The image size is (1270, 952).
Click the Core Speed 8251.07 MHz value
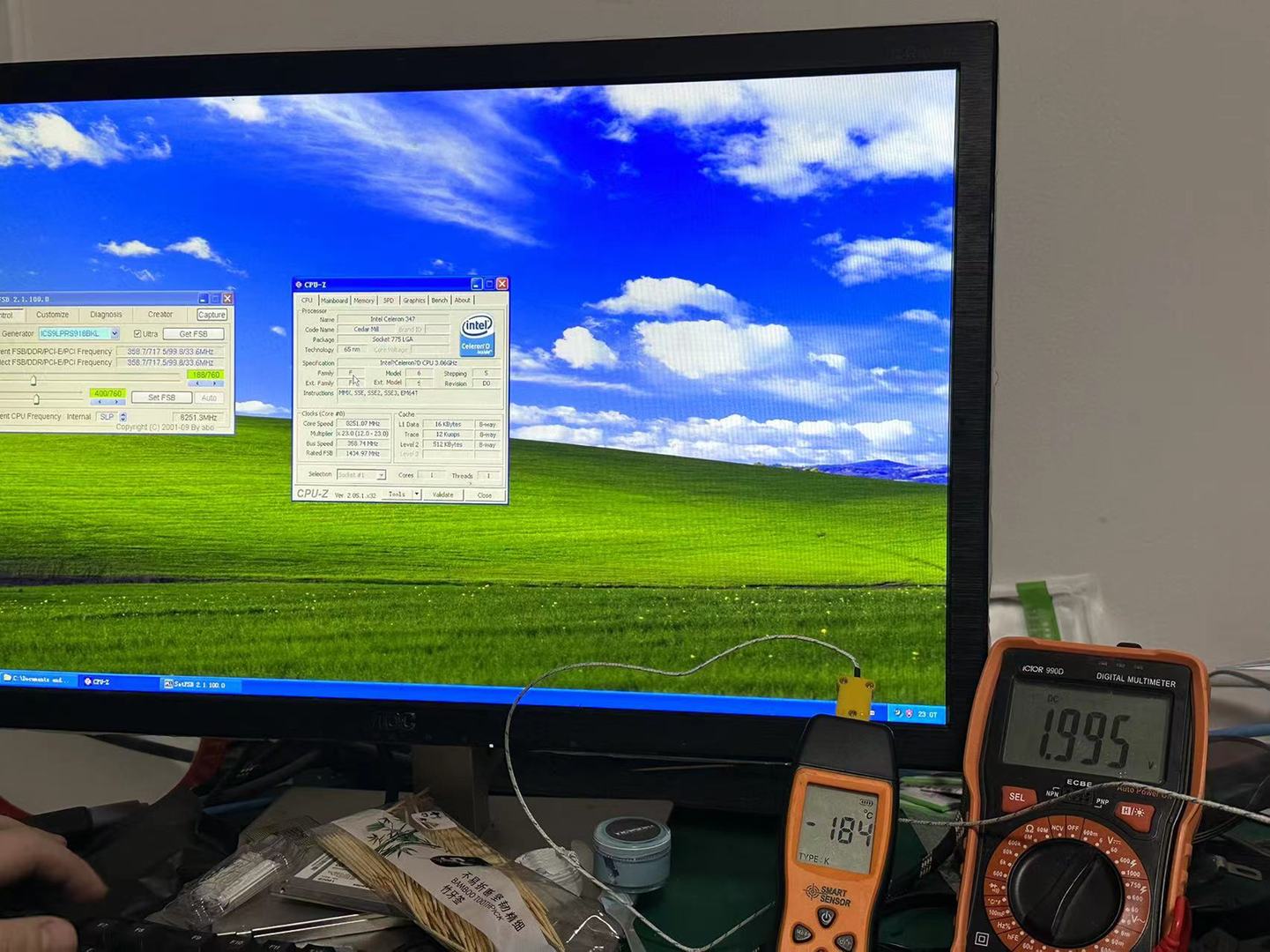(x=362, y=424)
